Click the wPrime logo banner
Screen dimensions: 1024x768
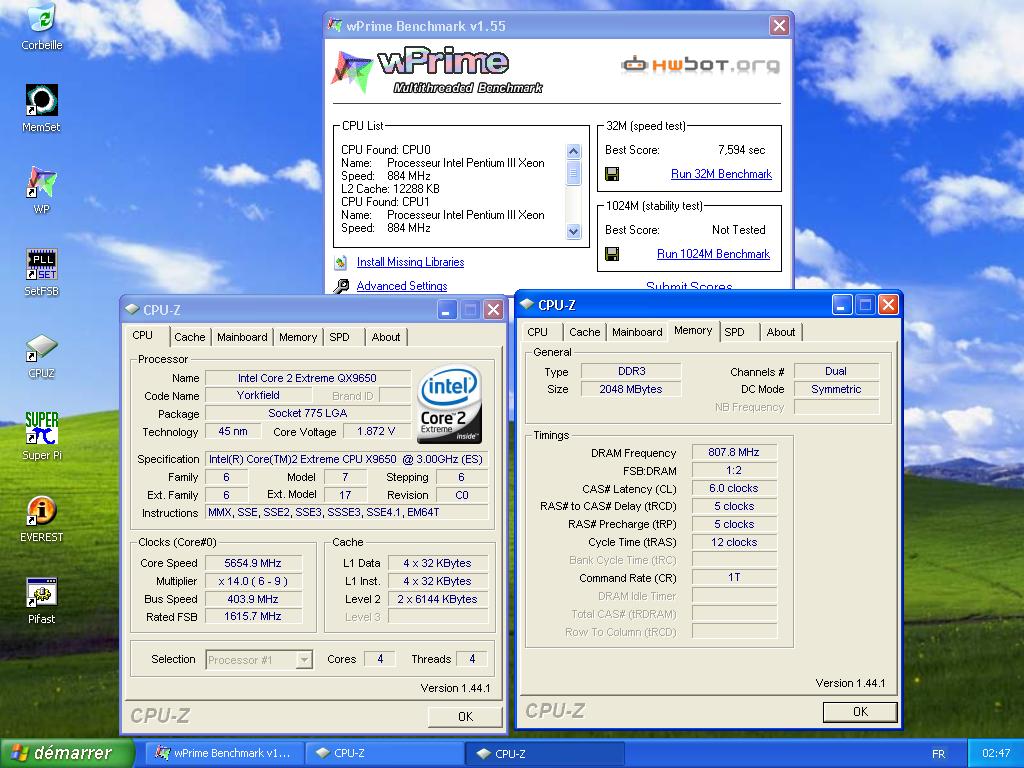tap(438, 71)
